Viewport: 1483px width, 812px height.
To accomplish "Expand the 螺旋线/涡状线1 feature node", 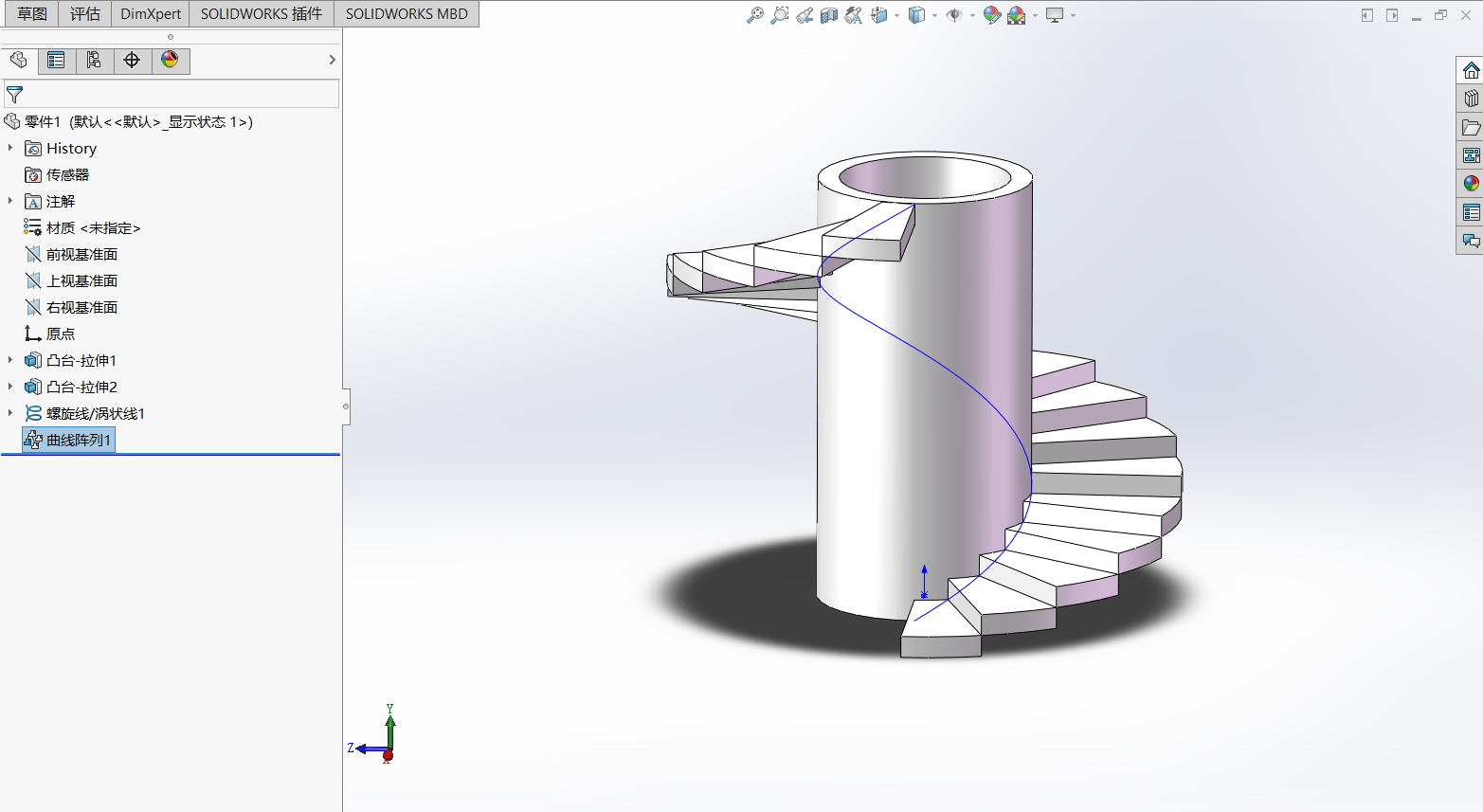I will click(x=10, y=413).
